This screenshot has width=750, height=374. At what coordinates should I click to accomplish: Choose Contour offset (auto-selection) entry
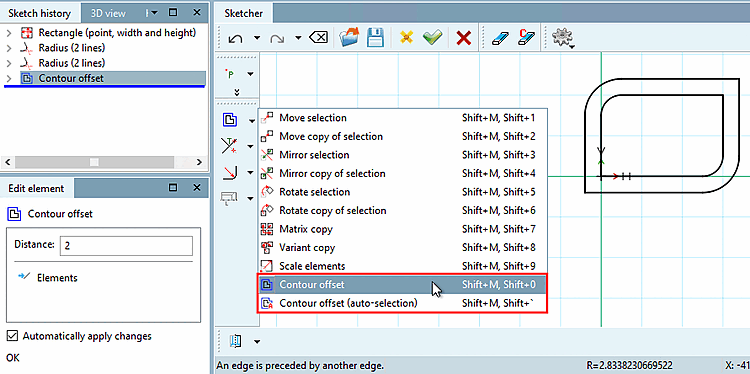402,303
